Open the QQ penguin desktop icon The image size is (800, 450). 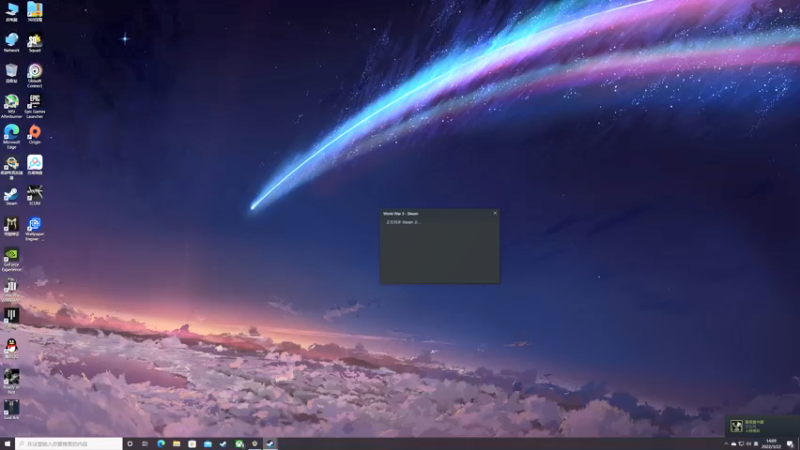point(11,348)
